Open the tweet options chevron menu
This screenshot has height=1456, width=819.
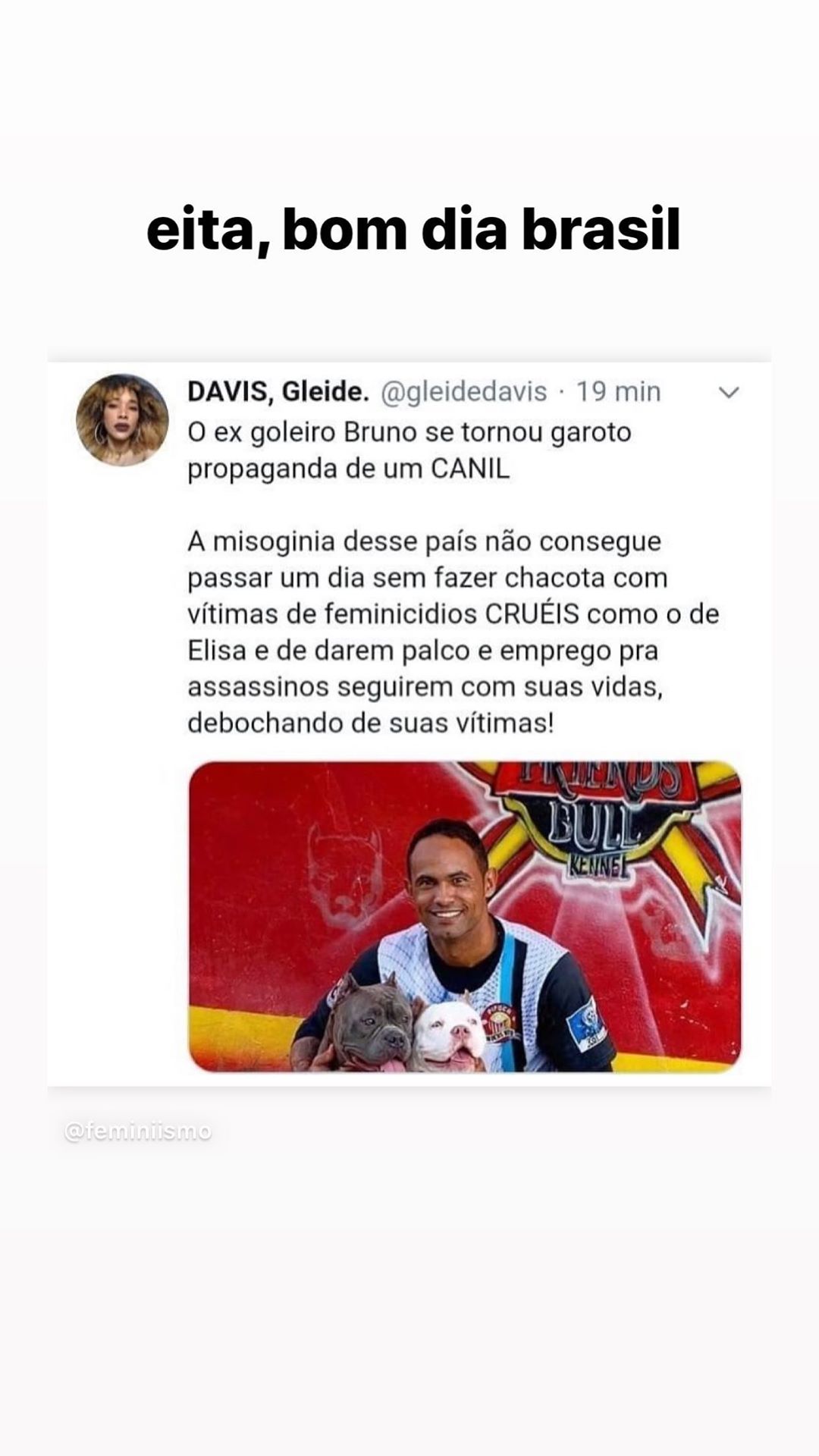(x=729, y=393)
